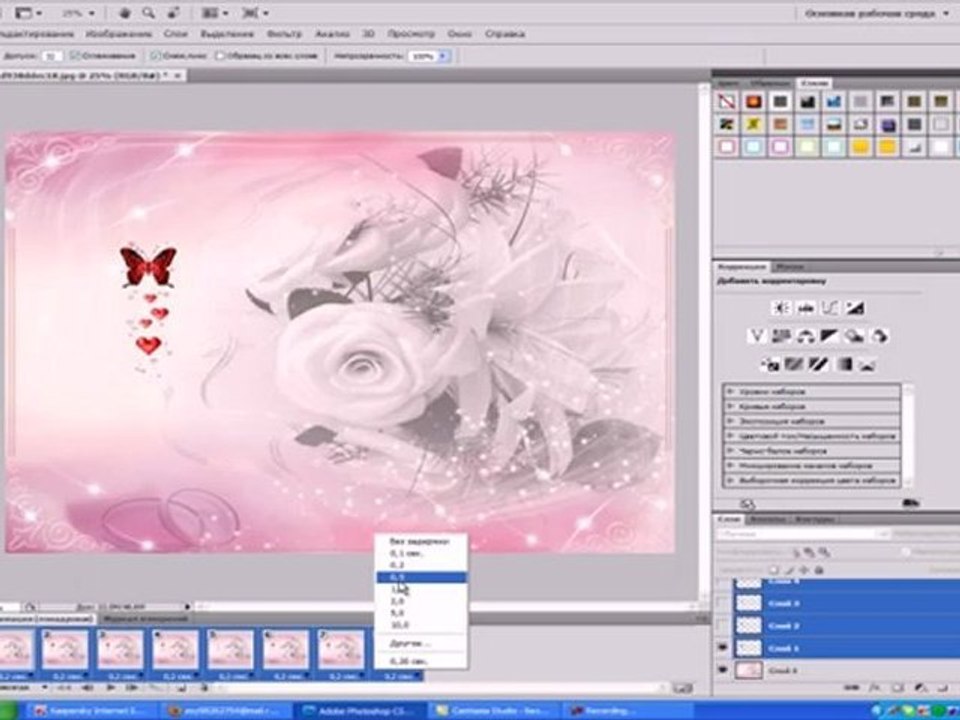Click the lock image pixels brush icon
Image resolution: width=960 pixels, height=720 pixels.
click(790, 570)
